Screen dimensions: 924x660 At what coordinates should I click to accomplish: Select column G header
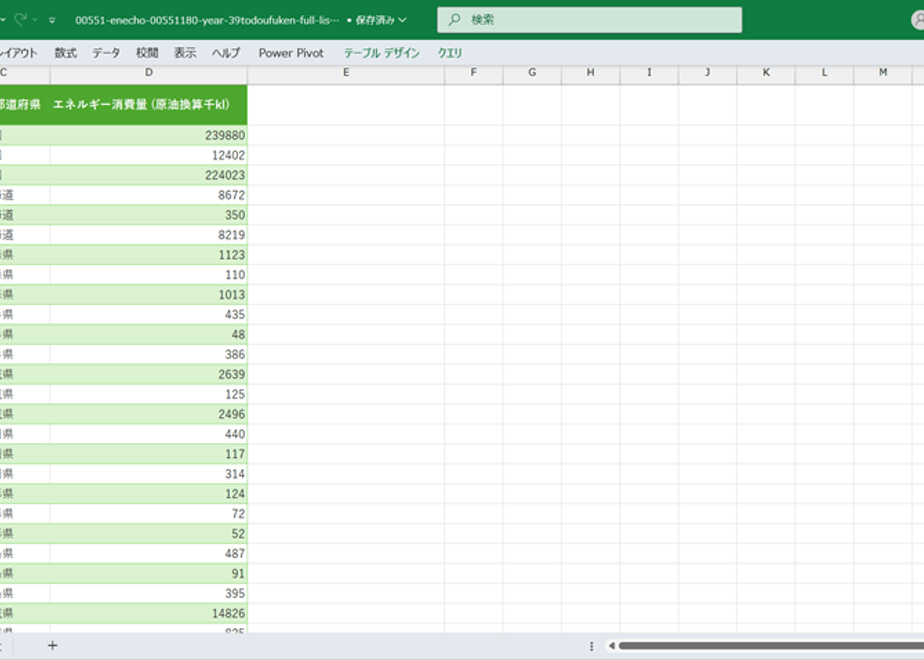coord(532,72)
